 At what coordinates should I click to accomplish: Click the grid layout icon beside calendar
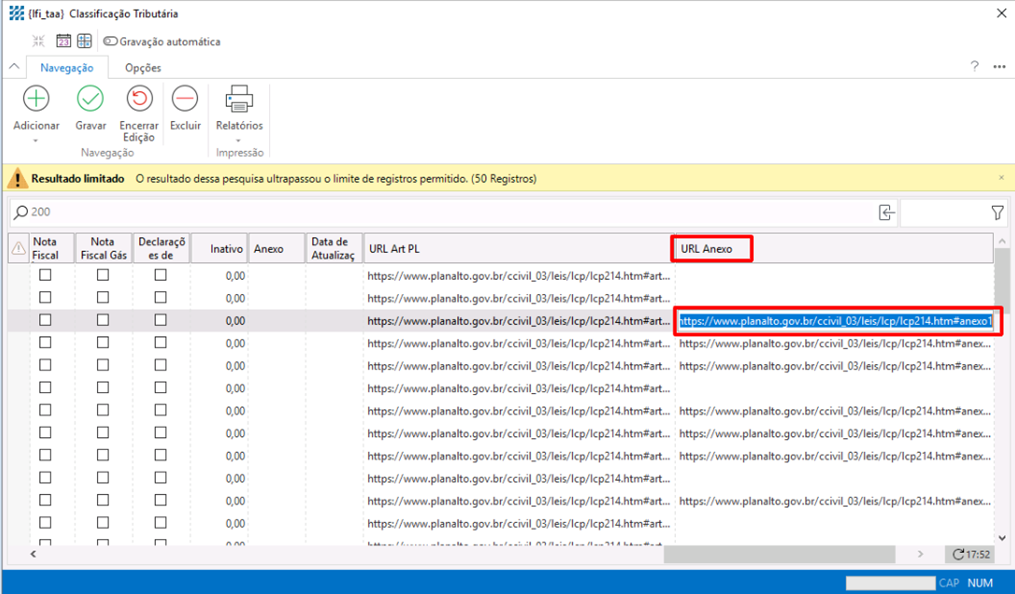click(84, 41)
